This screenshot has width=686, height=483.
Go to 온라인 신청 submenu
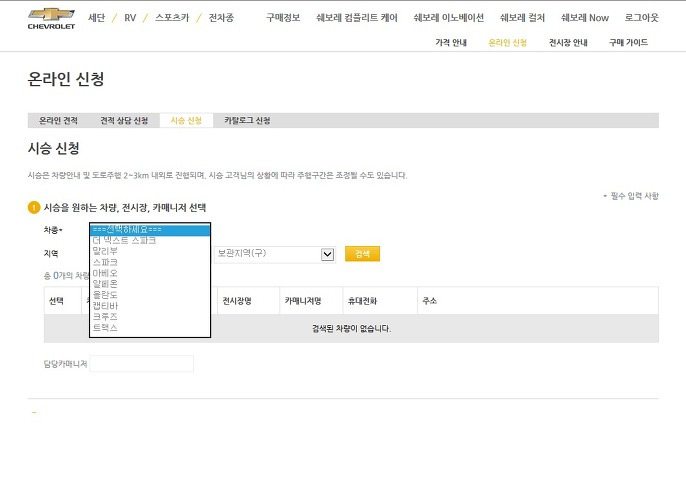click(508, 42)
